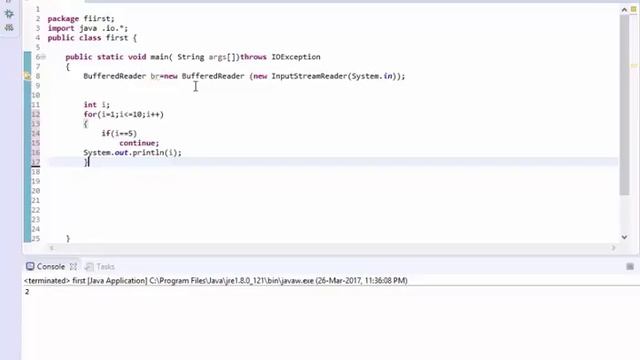Open the Tasks tab
This screenshot has width=640, height=360.
coord(100,267)
